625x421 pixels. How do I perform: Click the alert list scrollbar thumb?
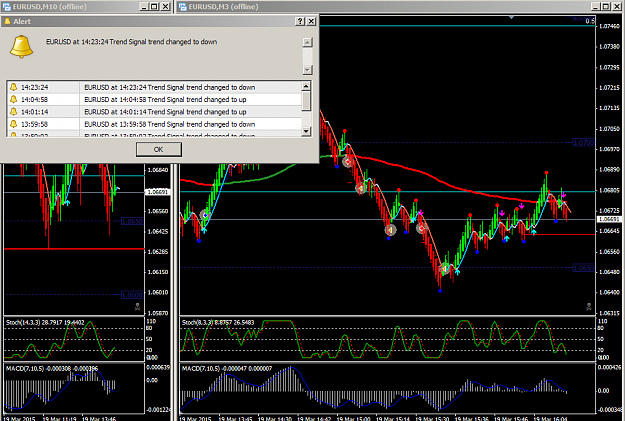tap(306, 100)
